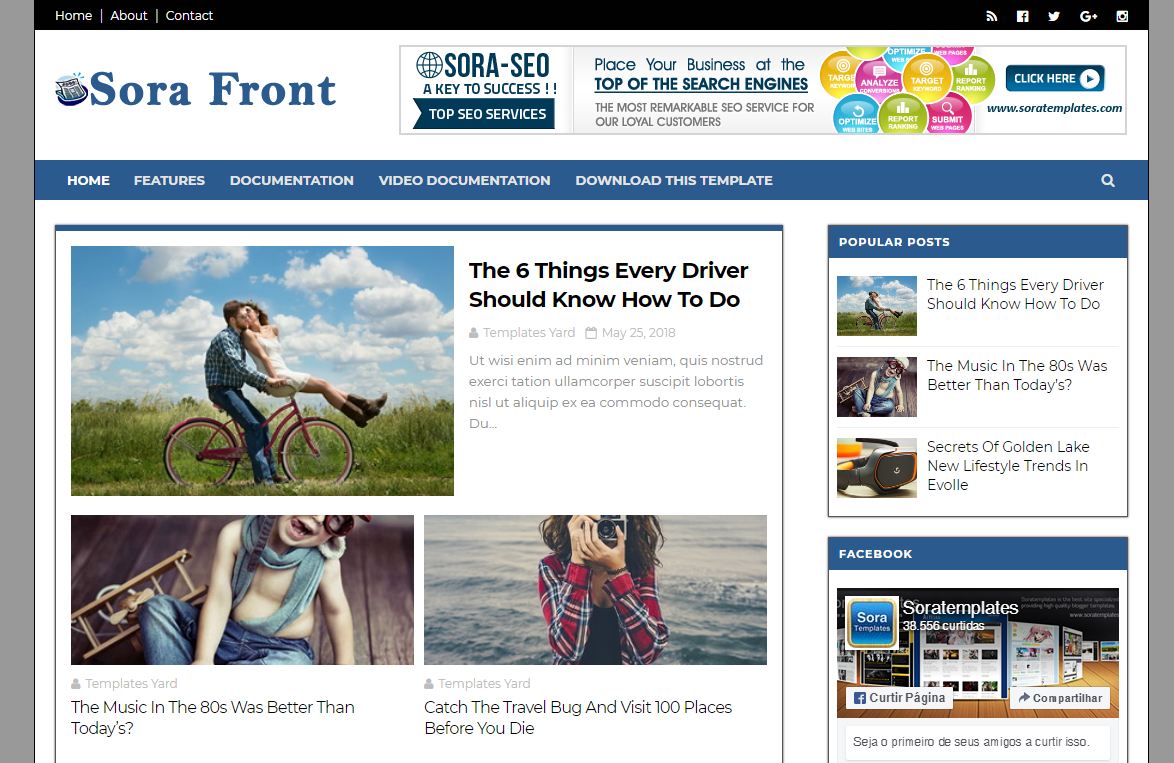The image size is (1174, 763).
Task: Open the Features menu item
Action: coord(169,180)
